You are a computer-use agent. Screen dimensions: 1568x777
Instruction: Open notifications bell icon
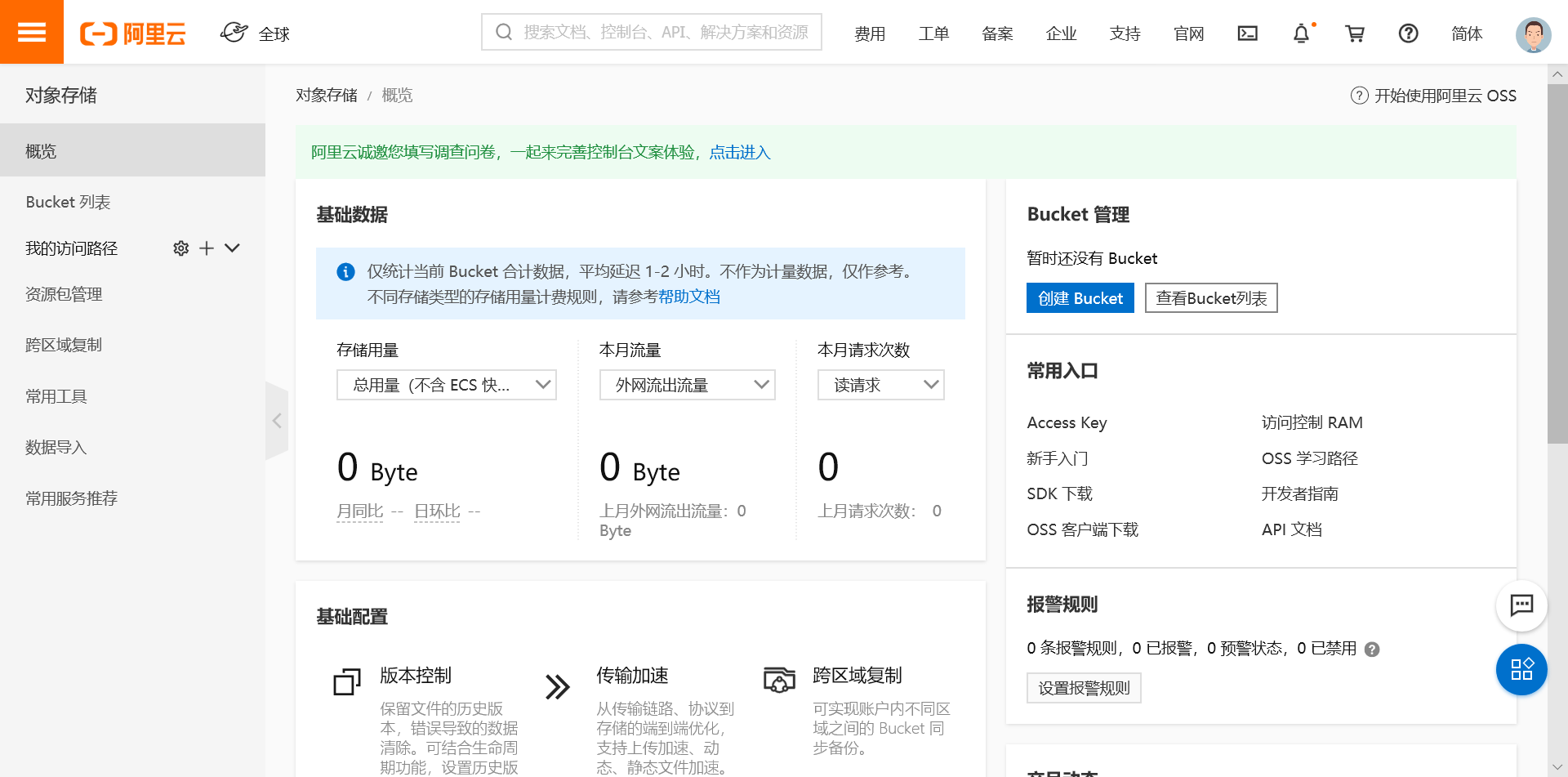coord(1301,33)
